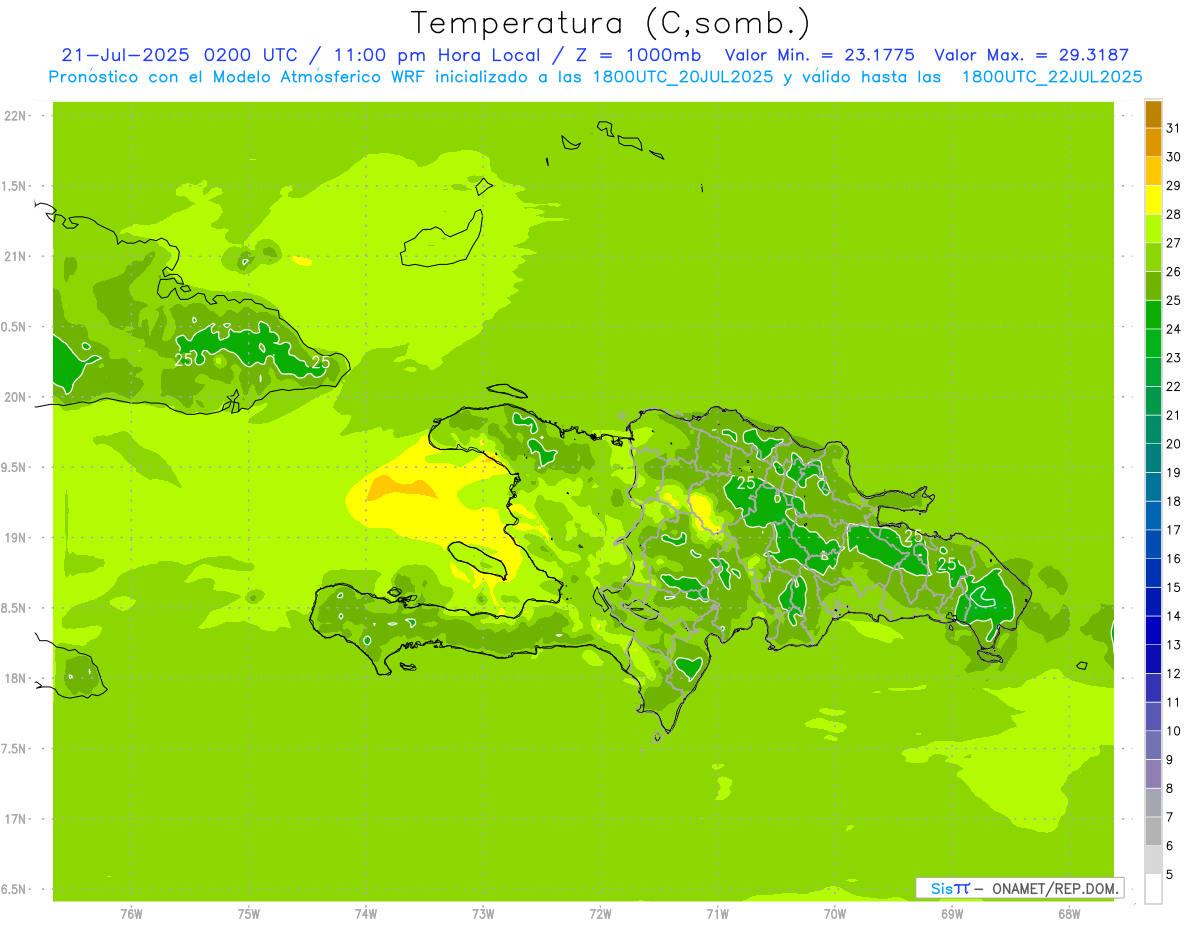Select the legend value 5 on color scale
Image resolution: width=1200 pixels, height=927 pixels.
pyautogui.click(x=1170, y=875)
